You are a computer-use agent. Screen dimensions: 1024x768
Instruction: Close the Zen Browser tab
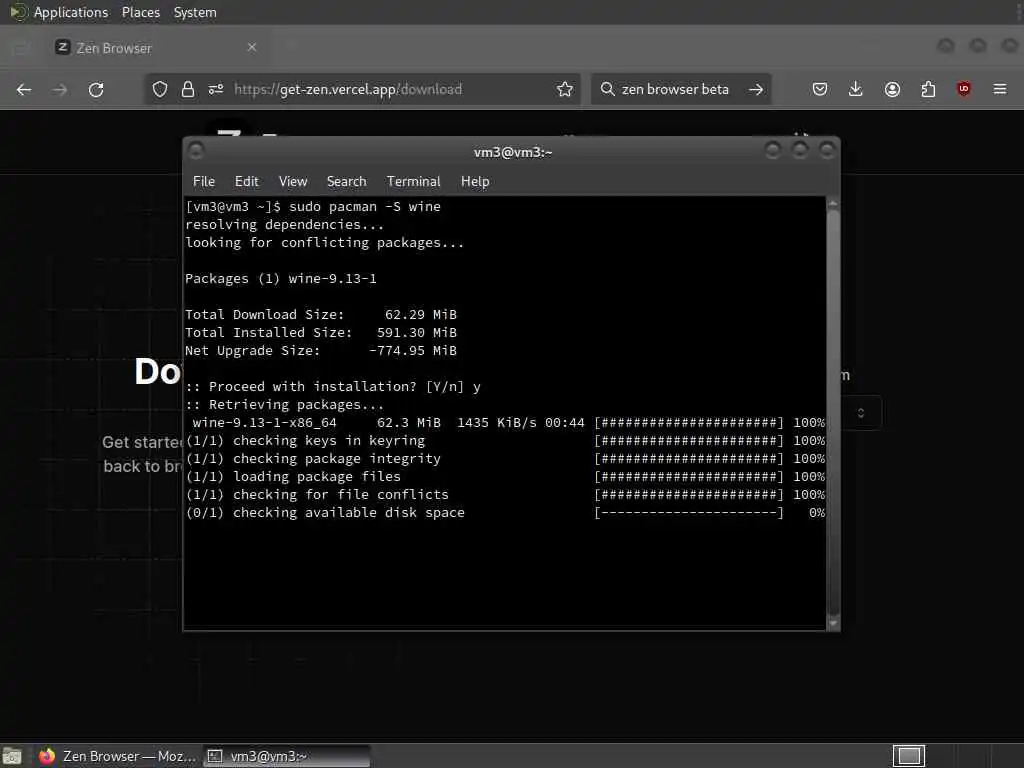(252, 47)
